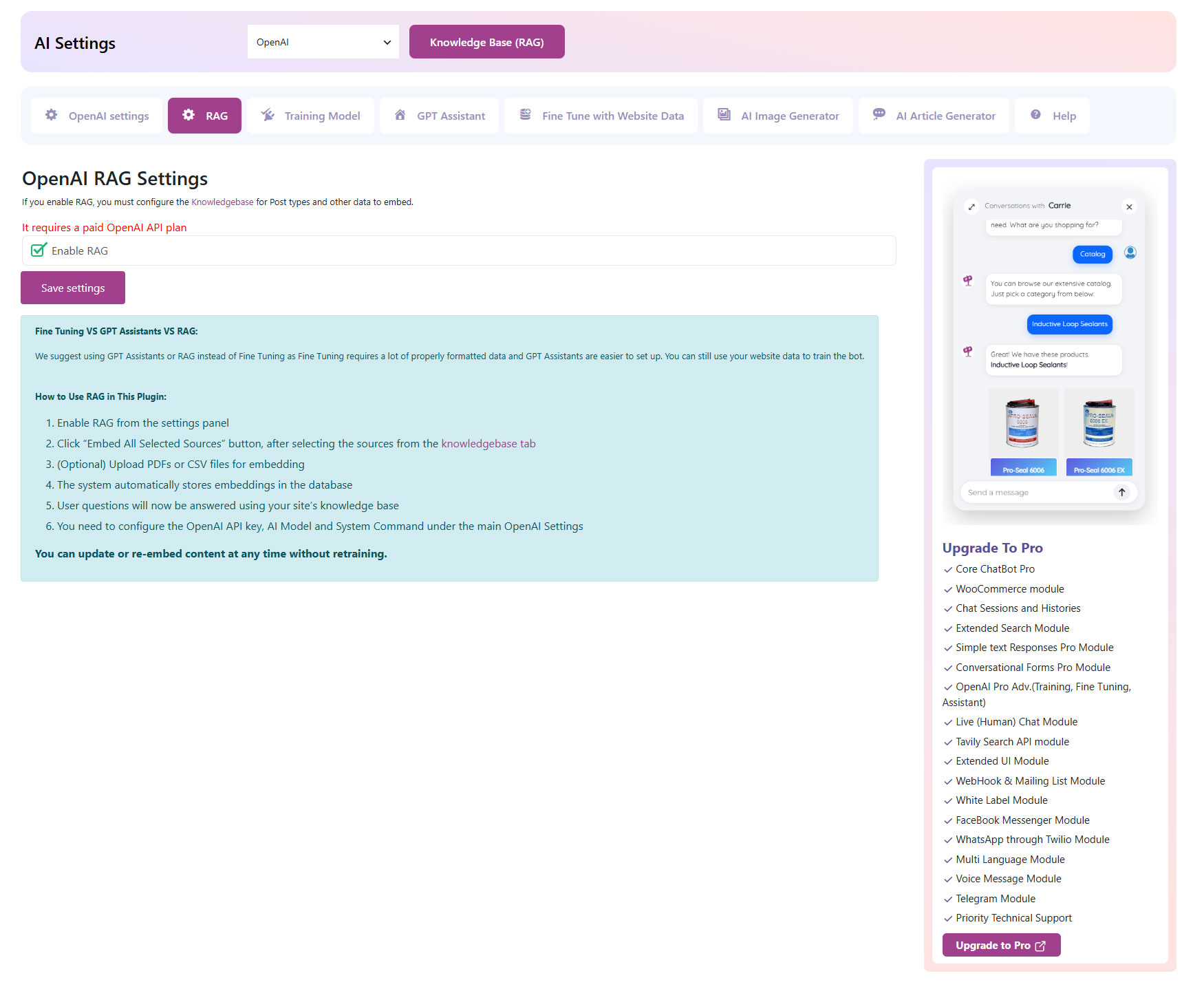Screen dimensions: 1204x991
Task: Click the database icon on Fine Tune tab
Action: point(525,114)
